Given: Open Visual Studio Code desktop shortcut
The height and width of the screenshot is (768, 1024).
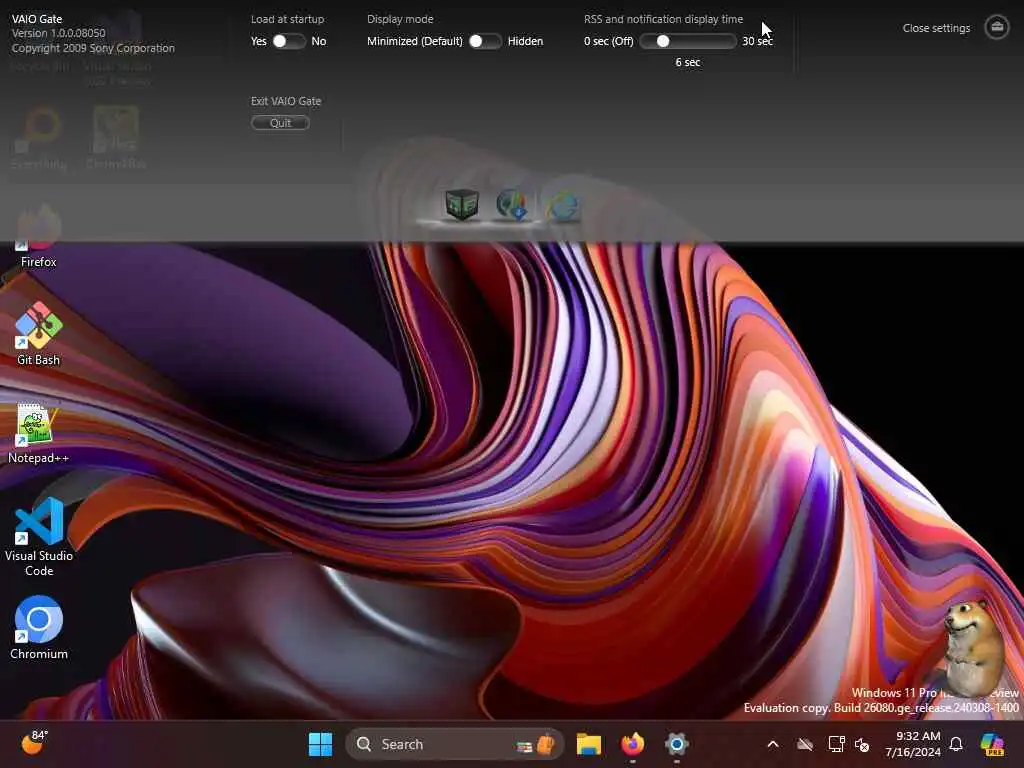Looking at the screenshot, I should point(39,537).
